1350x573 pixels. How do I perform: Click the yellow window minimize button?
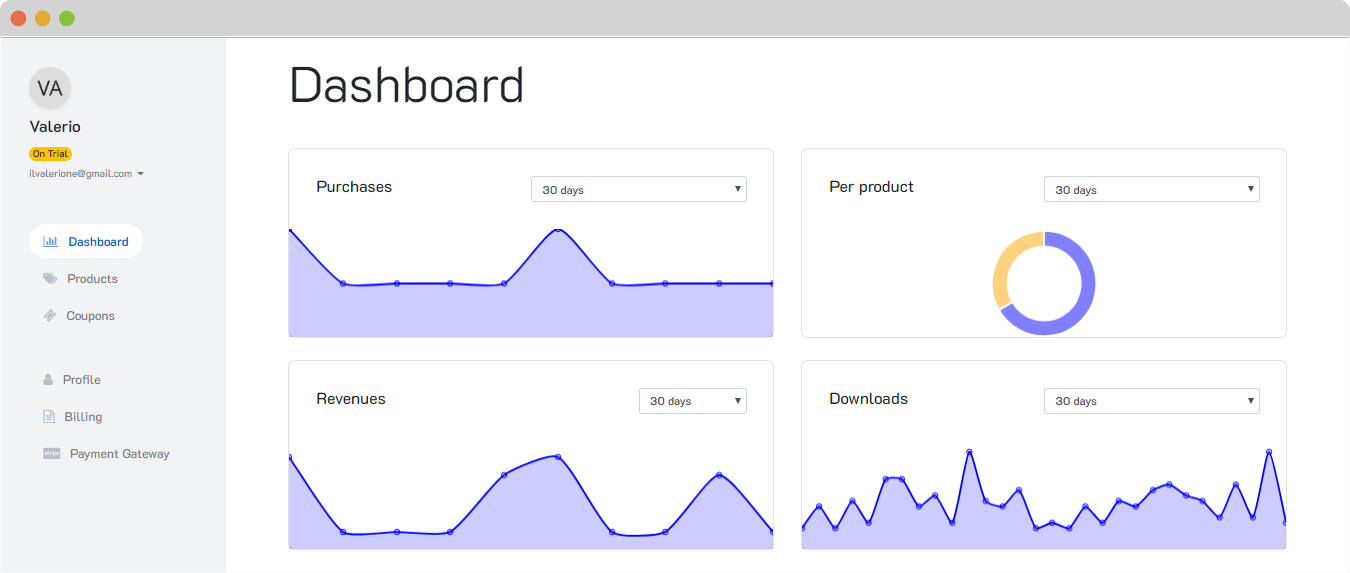[42, 18]
